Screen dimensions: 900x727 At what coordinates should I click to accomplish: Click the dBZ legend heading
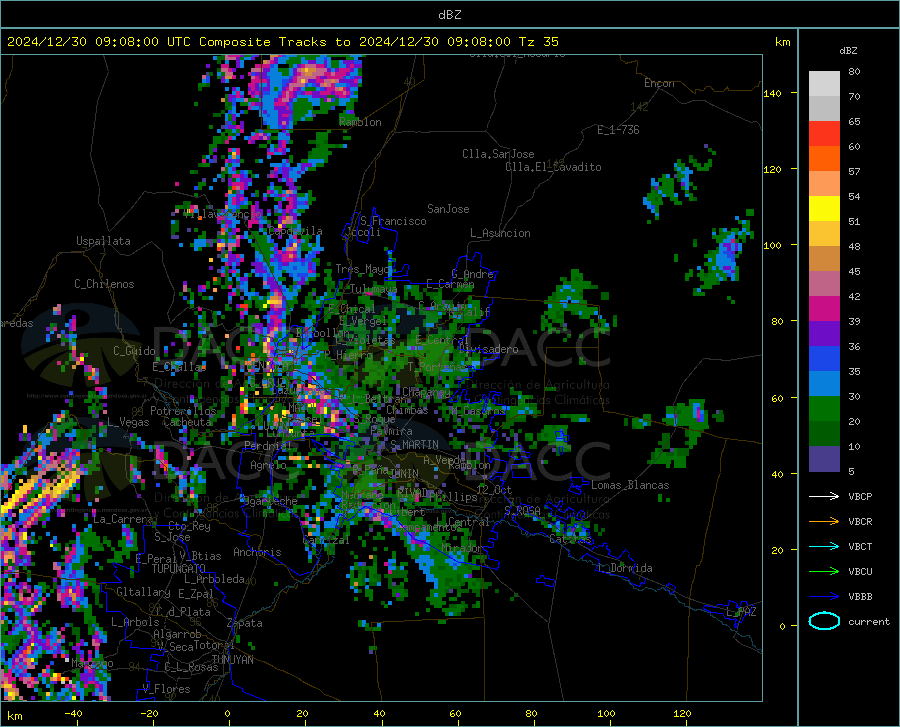point(848,50)
